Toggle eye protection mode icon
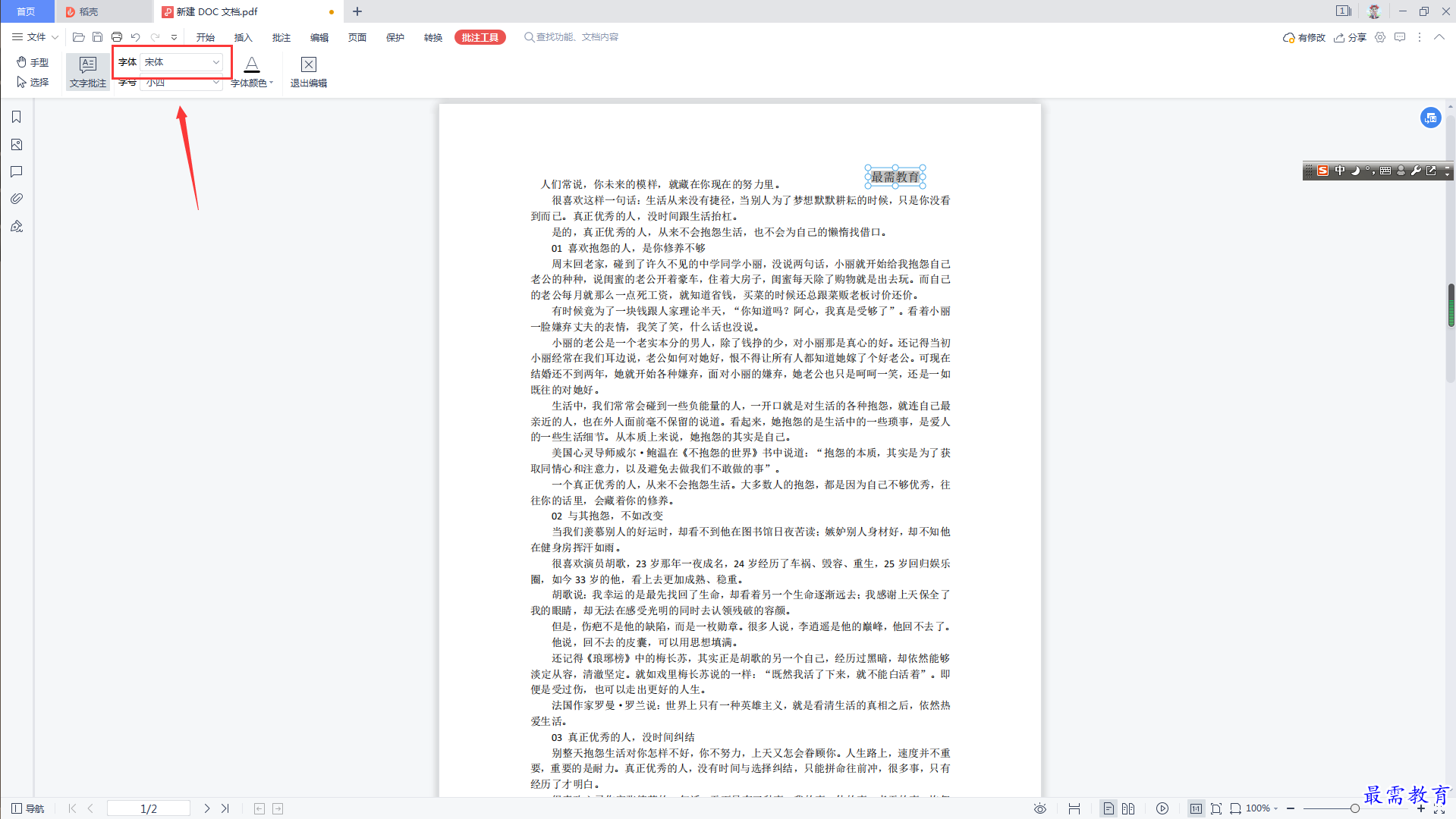The width and height of the screenshot is (1456, 819). click(x=1040, y=808)
